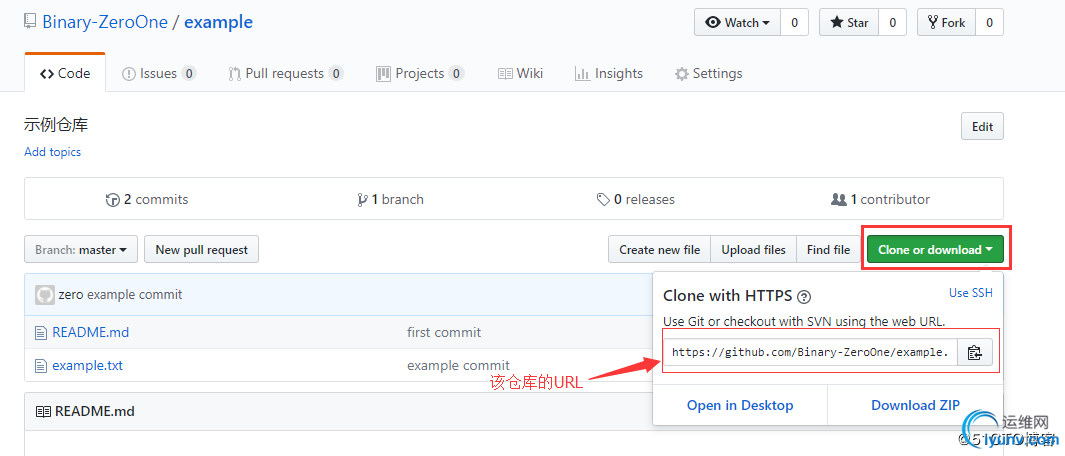The height and width of the screenshot is (456, 1065).
Task: Click the zero user avatar icon
Action: [44, 295]
